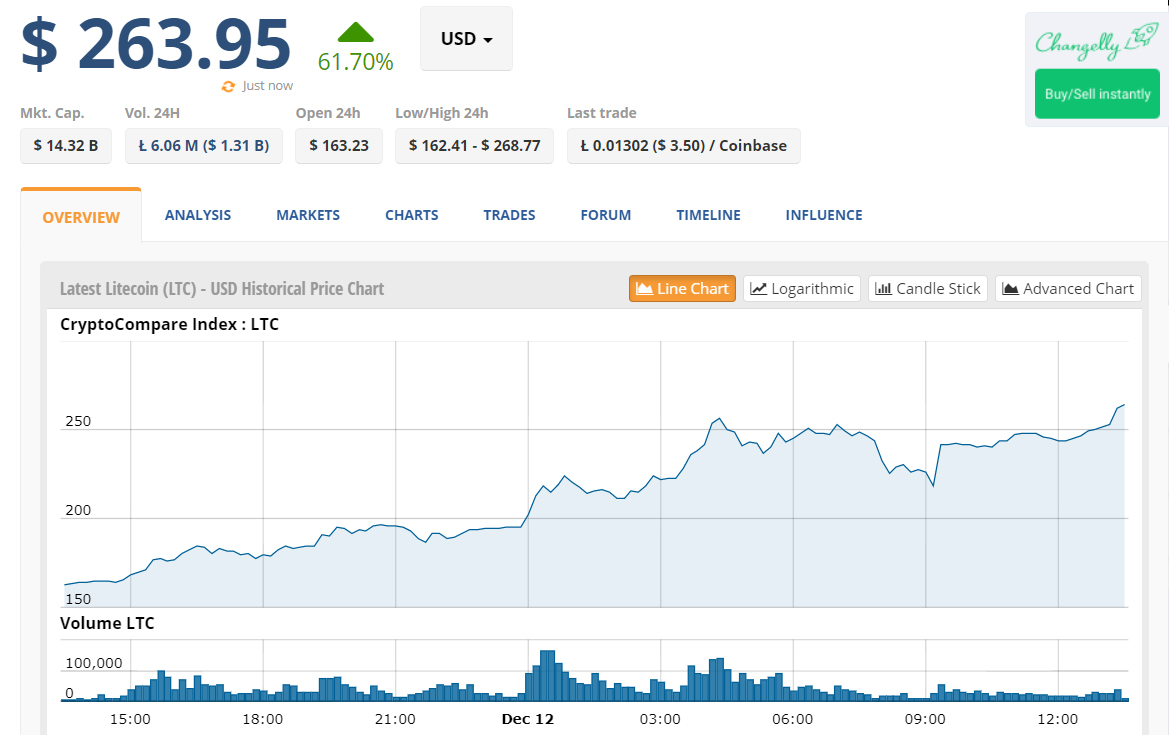Open the USD currency dropdown

(x=466, y=39)
